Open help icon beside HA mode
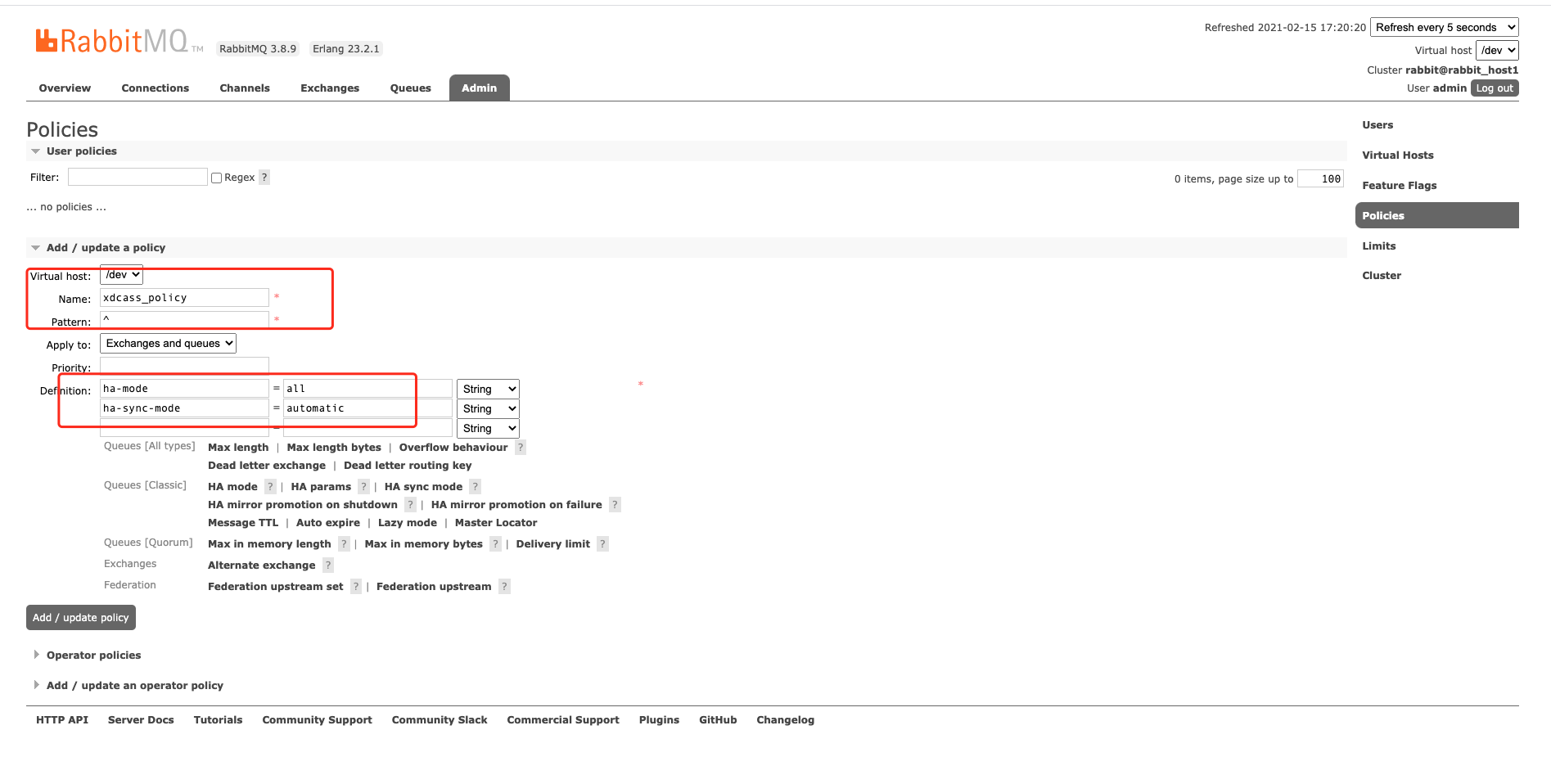Screen dimensions: 1551x784 [270, 487]
